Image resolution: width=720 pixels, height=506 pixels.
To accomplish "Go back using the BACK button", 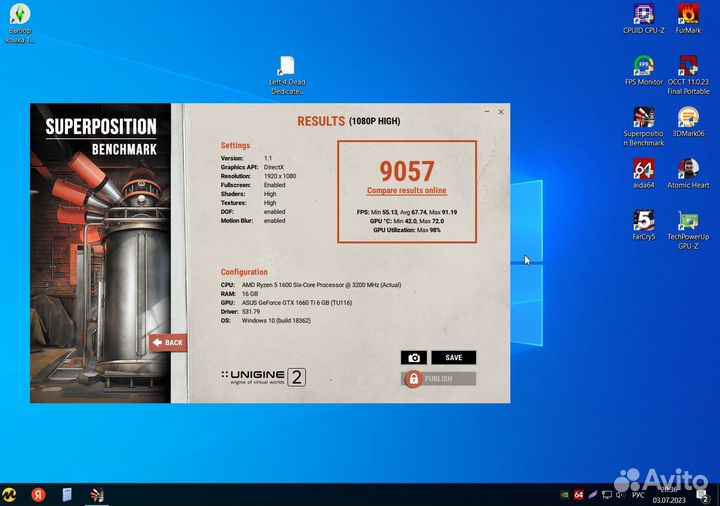I will [x=168, y=343].
